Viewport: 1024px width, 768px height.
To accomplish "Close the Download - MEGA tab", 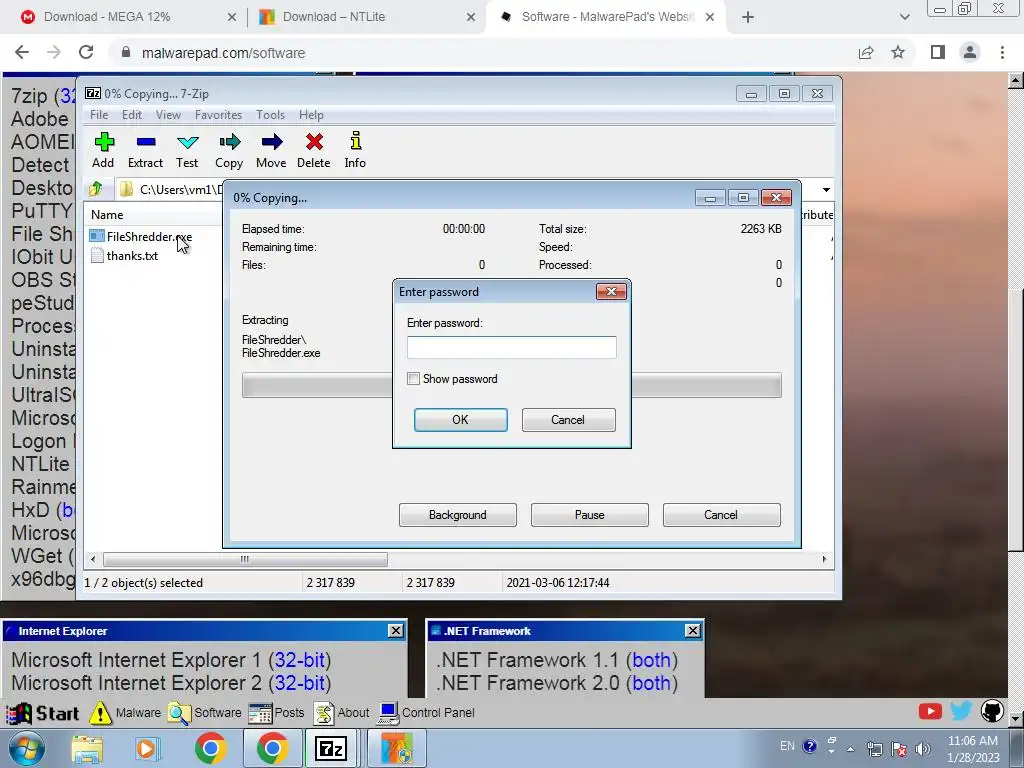I will pyautogui.click(x=232, y=18).
